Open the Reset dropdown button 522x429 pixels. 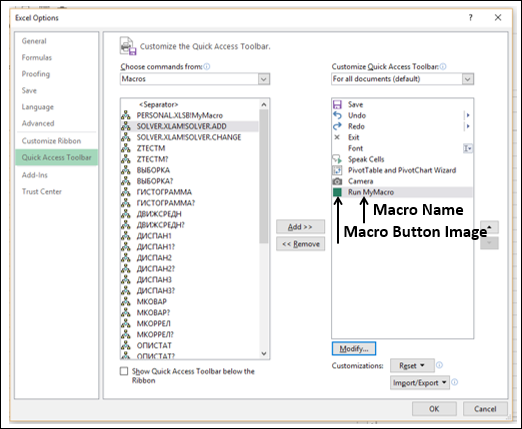point(412,366)
